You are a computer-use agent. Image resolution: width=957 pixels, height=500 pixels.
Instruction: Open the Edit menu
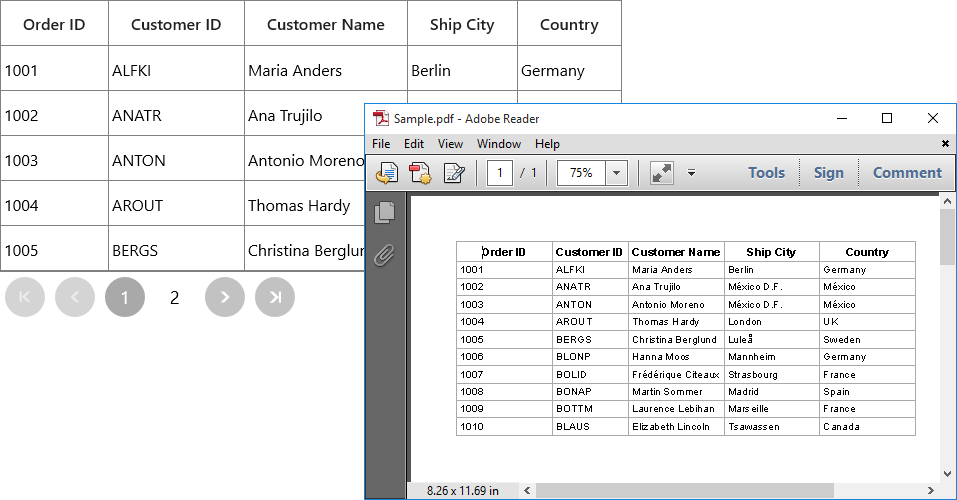pos(414,143)
